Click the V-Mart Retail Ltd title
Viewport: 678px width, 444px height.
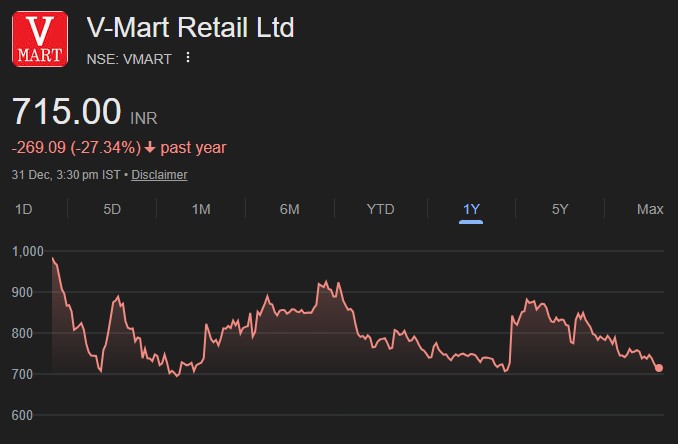pos(191,27)
